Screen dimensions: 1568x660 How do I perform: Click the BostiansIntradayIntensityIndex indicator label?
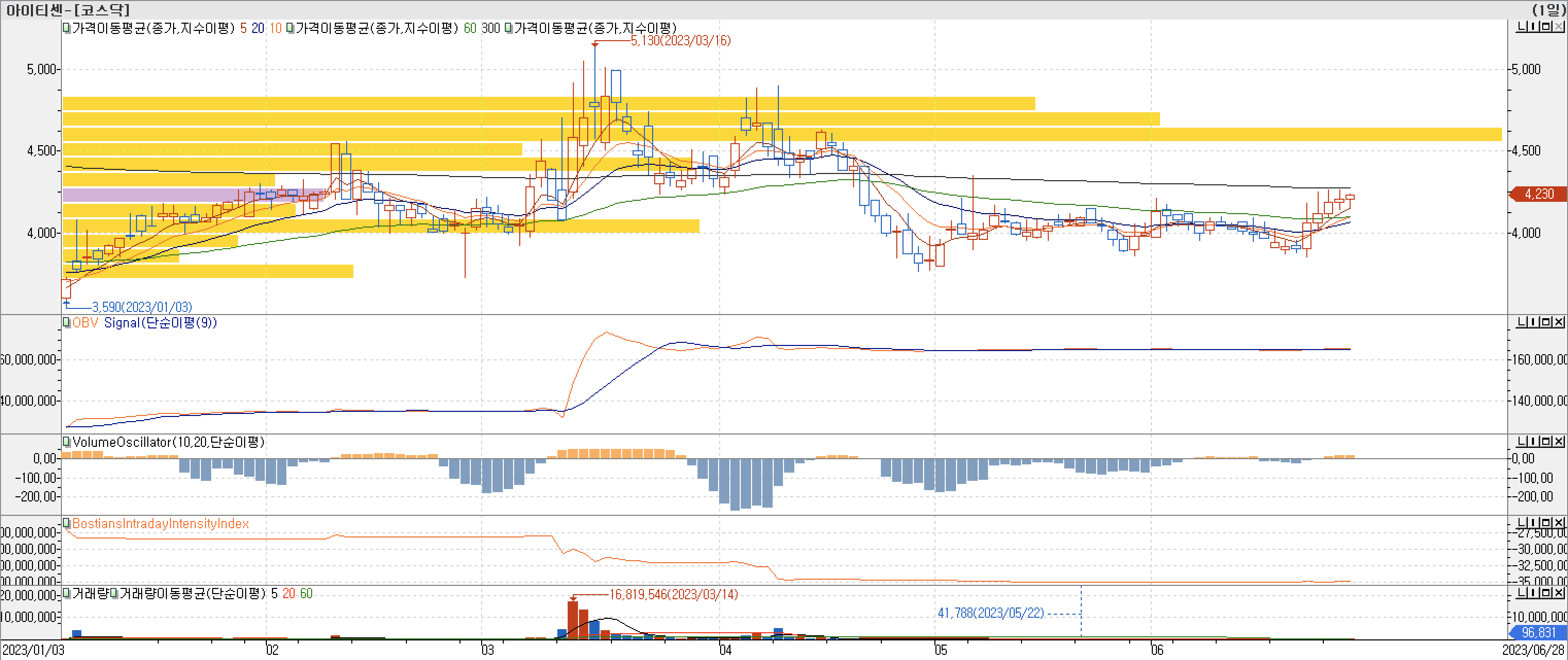(x=160, y=523)
